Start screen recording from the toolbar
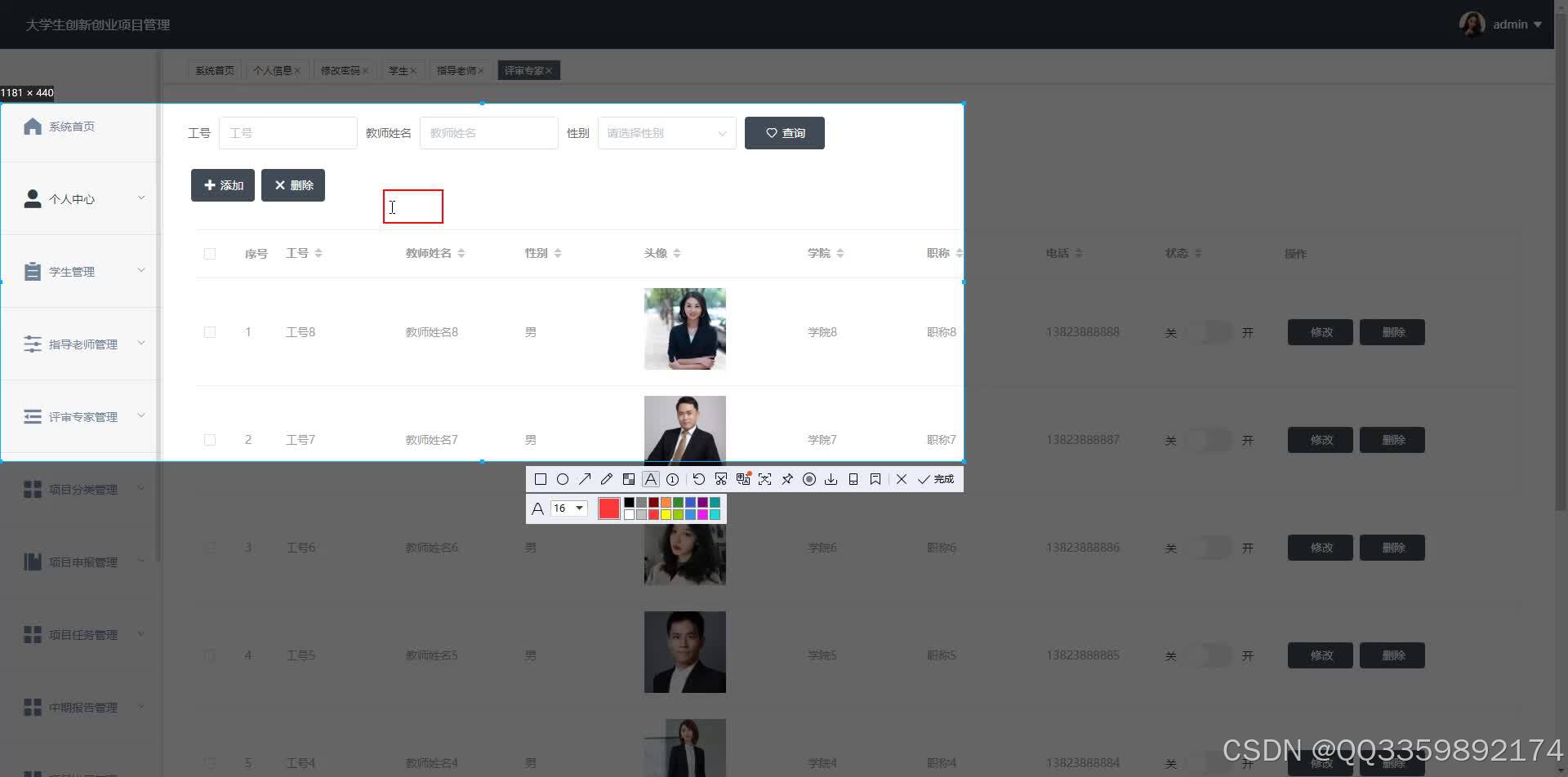This screenshot has height=777, width=1568. pos(809,479)
